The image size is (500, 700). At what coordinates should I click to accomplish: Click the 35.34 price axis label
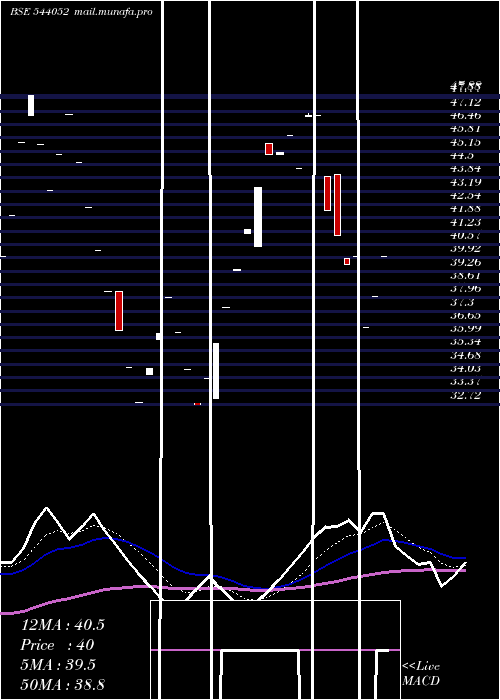point(466,342)
